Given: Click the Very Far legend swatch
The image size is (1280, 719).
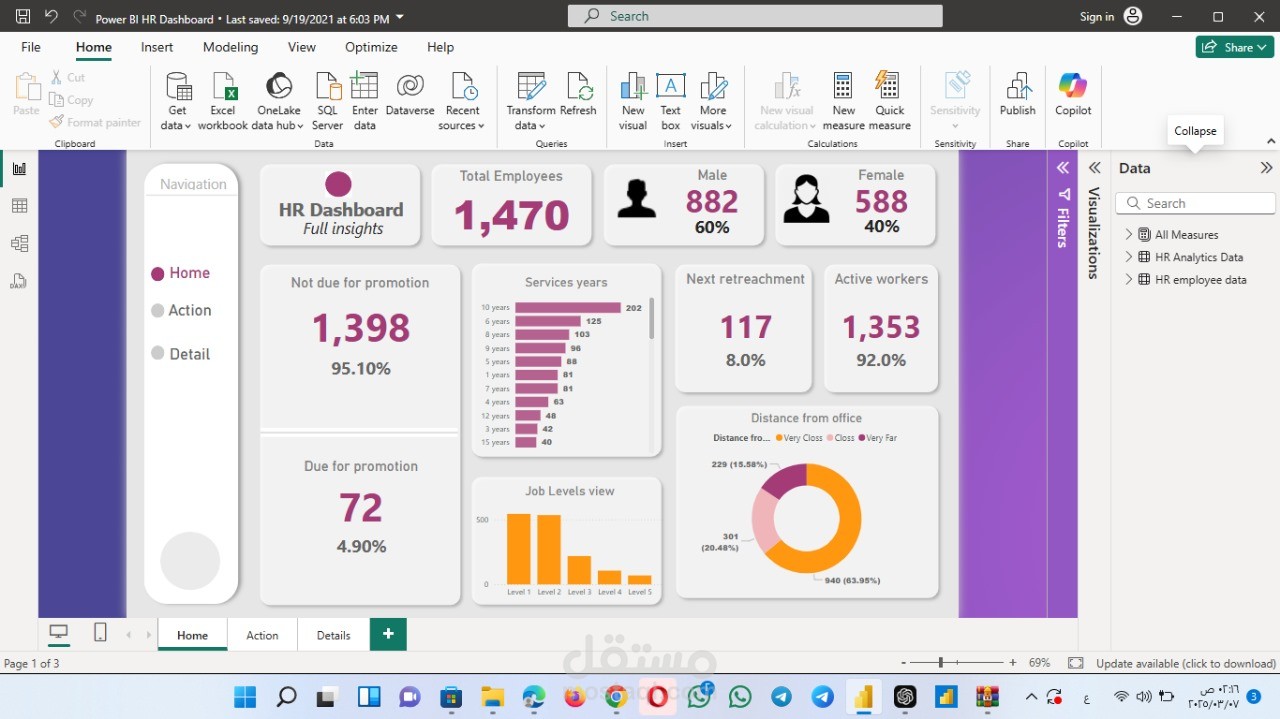Looking at the screenshot, I should [x=861, y=438].
